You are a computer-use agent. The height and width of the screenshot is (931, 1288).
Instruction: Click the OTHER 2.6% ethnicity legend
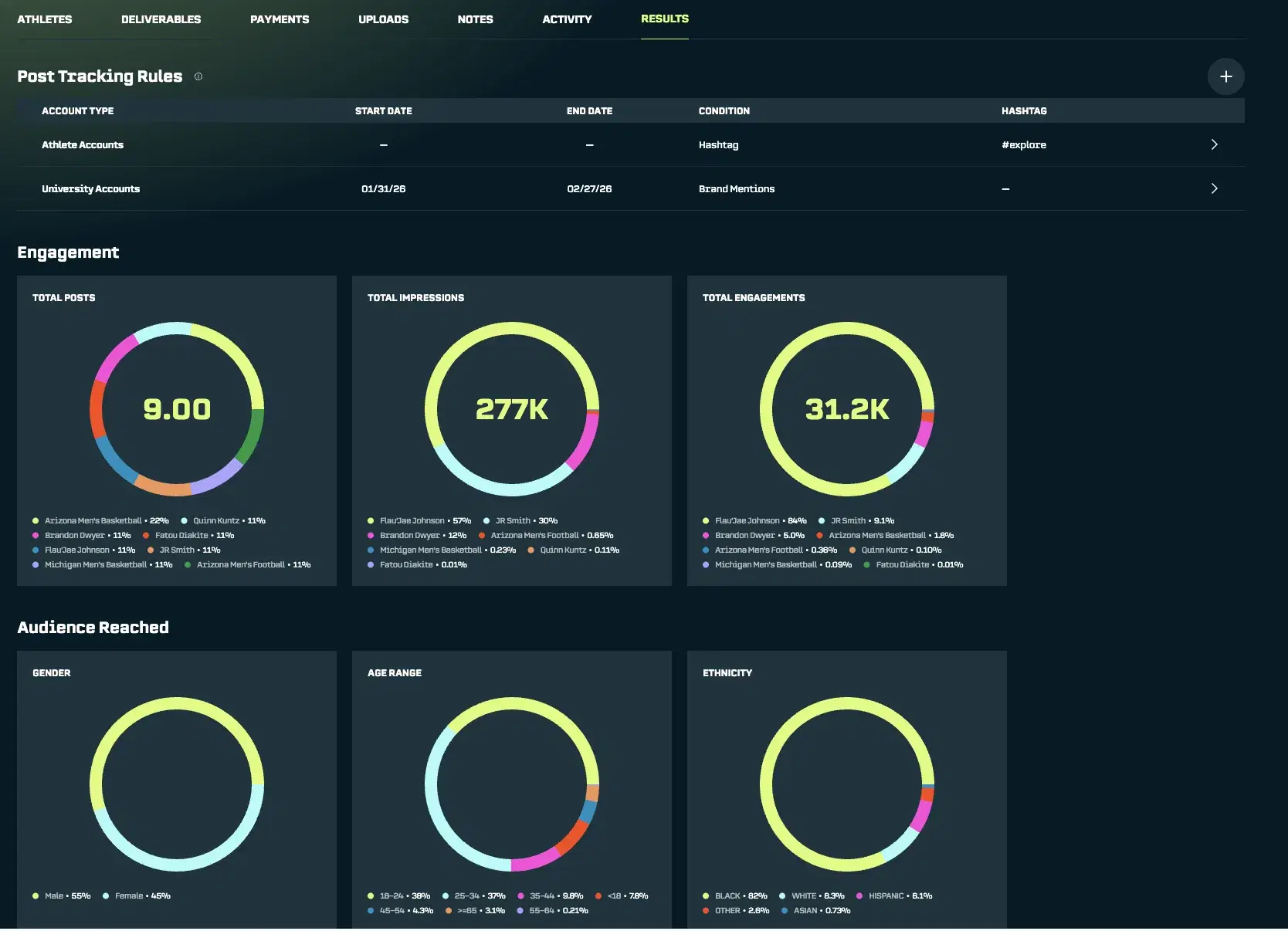click(x=736, y=910)
